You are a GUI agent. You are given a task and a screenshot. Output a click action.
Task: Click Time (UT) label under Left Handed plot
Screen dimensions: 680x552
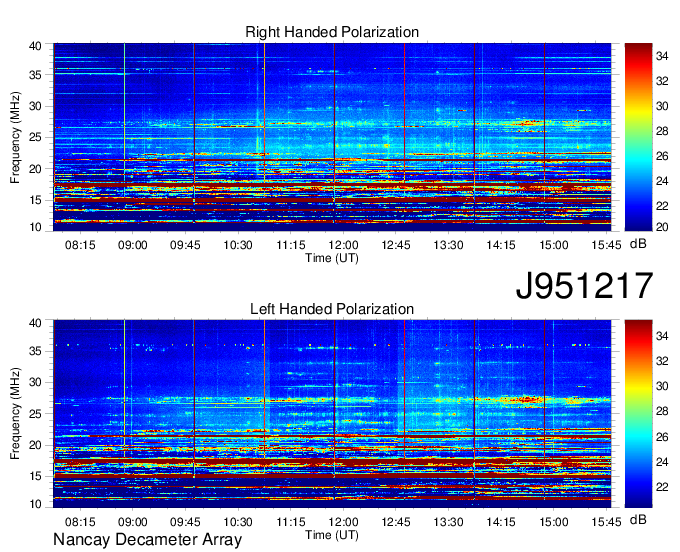[332, 535]
